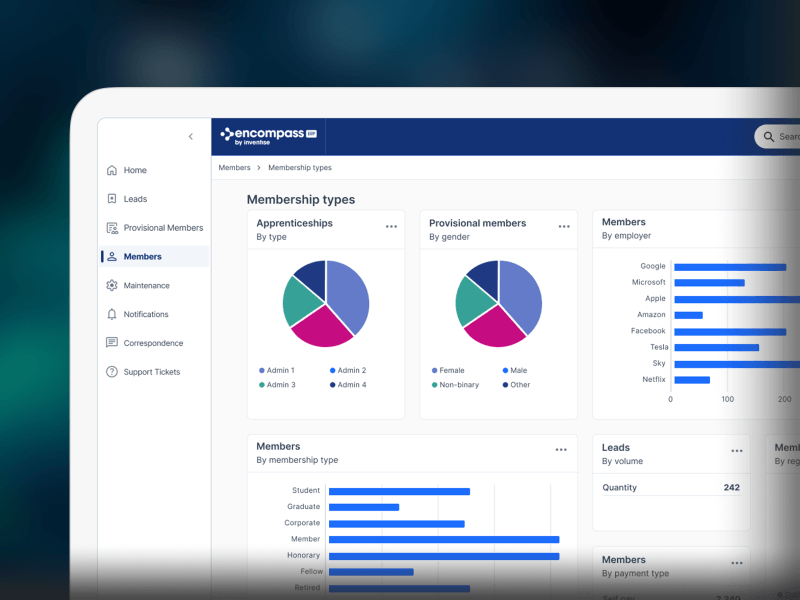This screenshot has height=600, width=800.
Task: Click the Correspondence icon
Action: 112,343
